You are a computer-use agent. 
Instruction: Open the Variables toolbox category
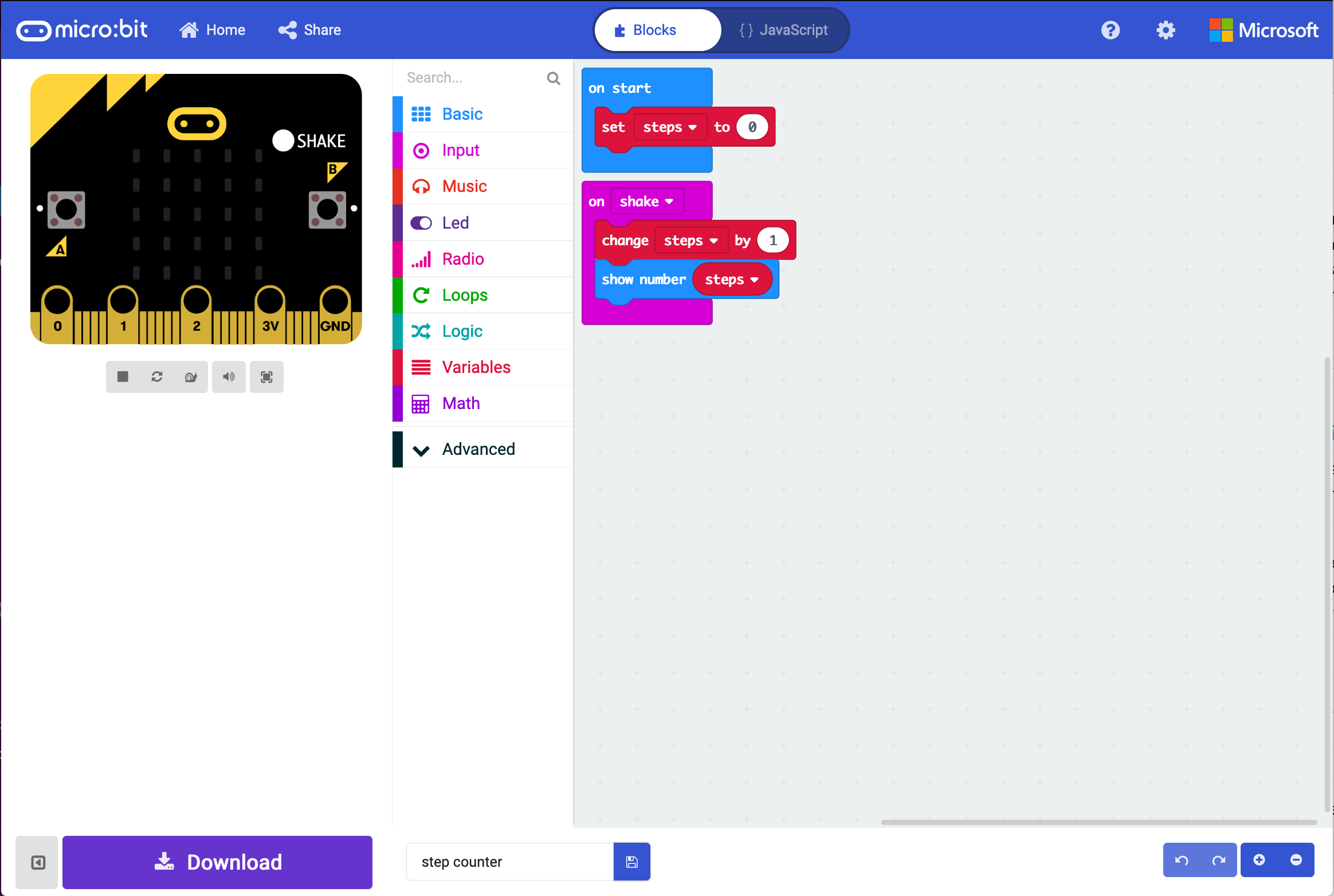coord(476,367)
